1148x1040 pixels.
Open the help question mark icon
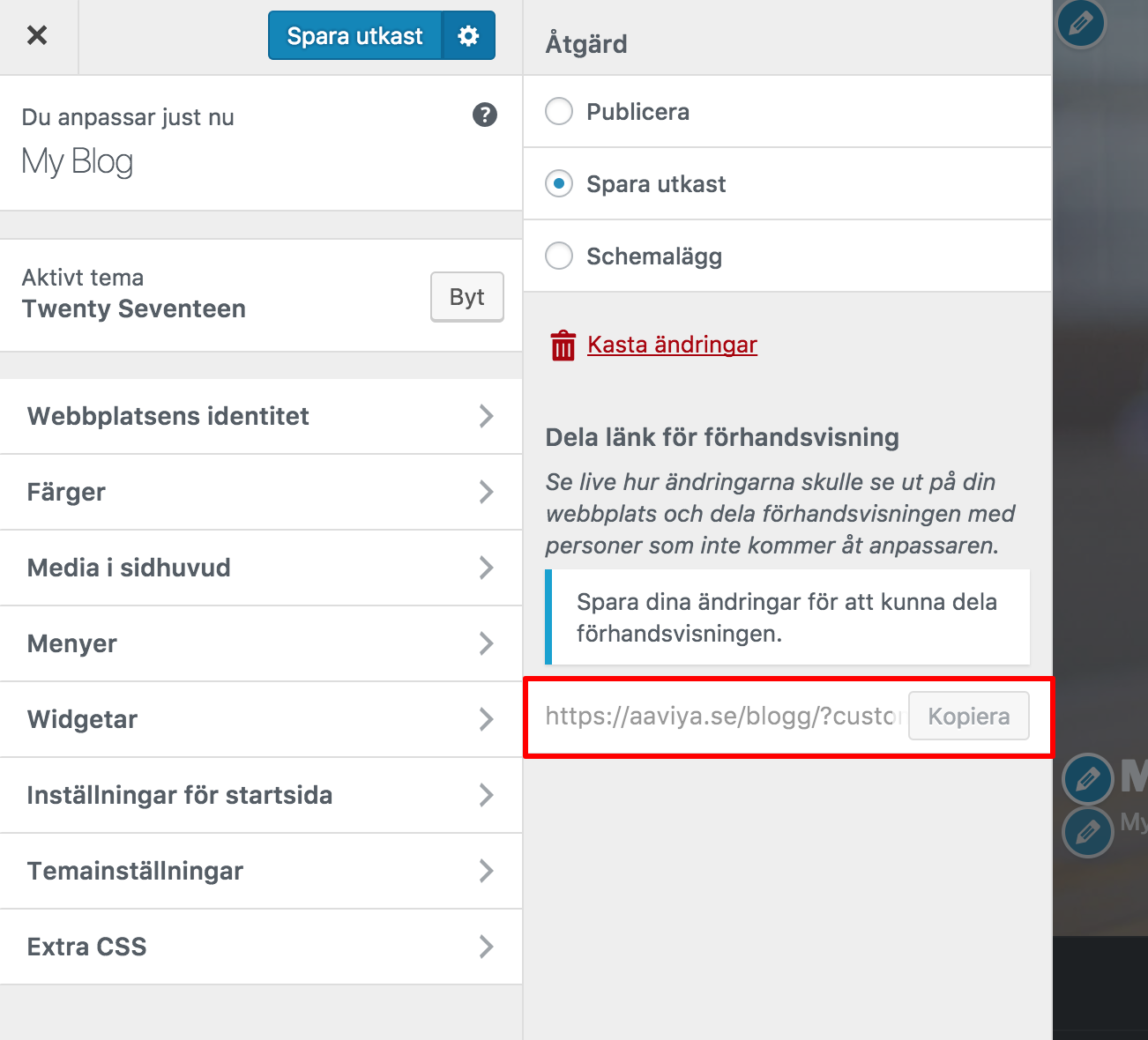[485, 115]
